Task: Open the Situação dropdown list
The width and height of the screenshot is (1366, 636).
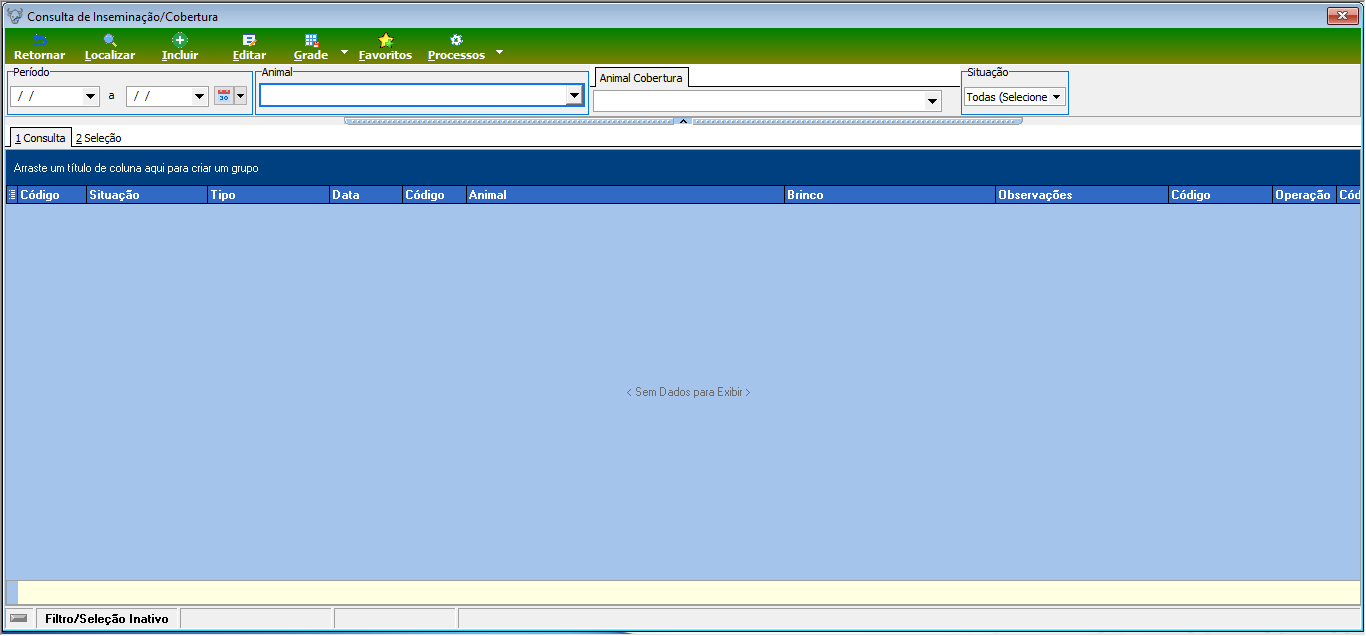Action: click(x=1057, y=97)
